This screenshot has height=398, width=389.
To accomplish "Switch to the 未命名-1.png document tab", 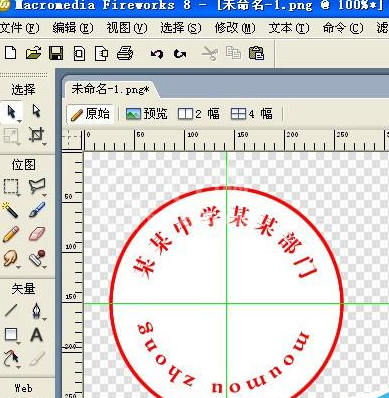I will coord(110,89).
